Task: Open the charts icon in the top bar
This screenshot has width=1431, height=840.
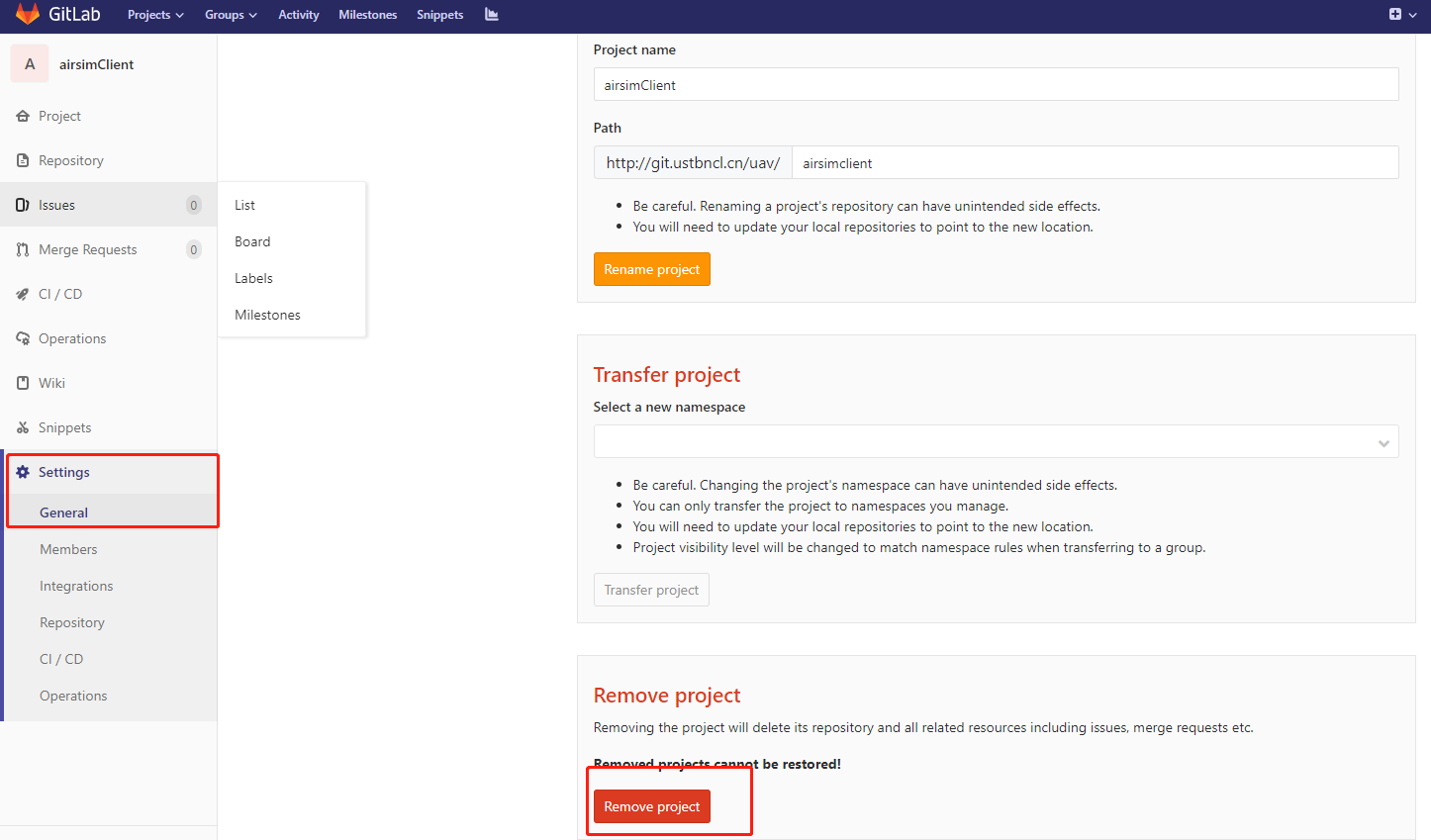Action: [x=492, y=14]
